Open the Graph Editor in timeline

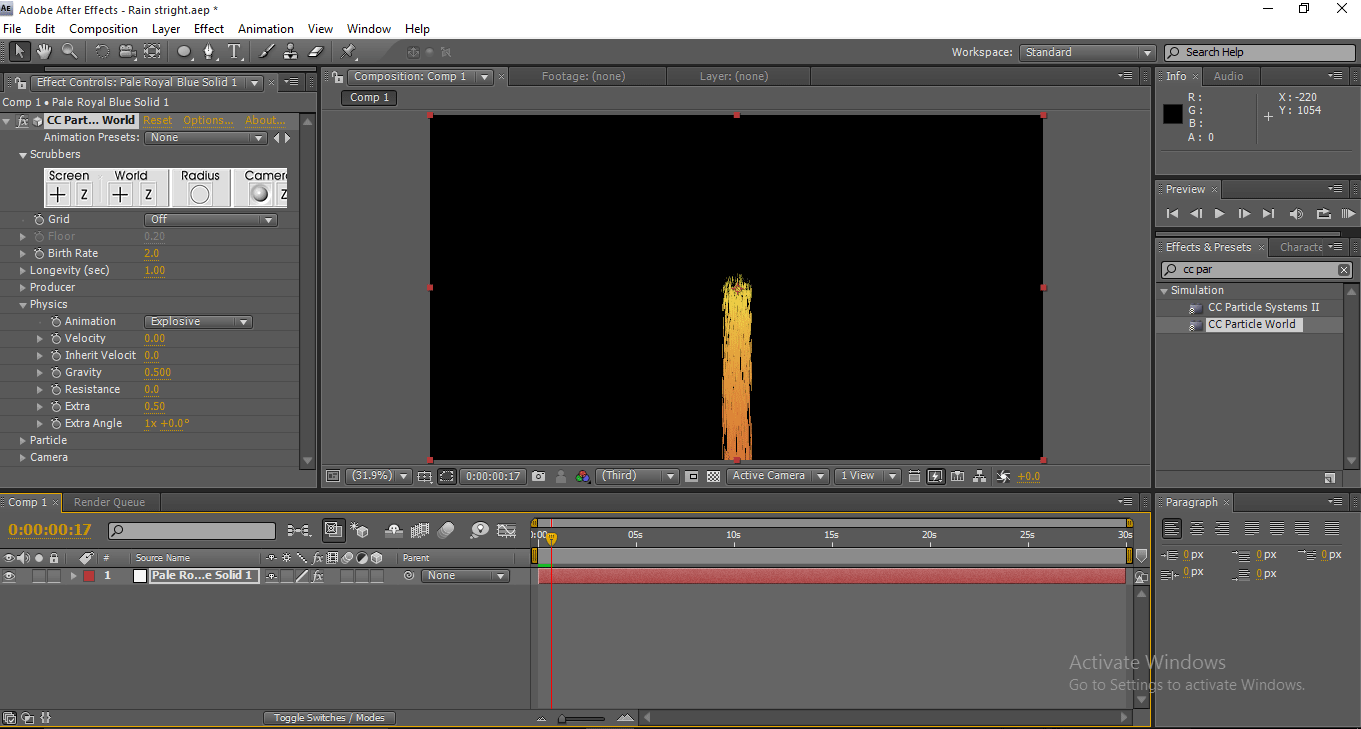(x=507, y=531)
